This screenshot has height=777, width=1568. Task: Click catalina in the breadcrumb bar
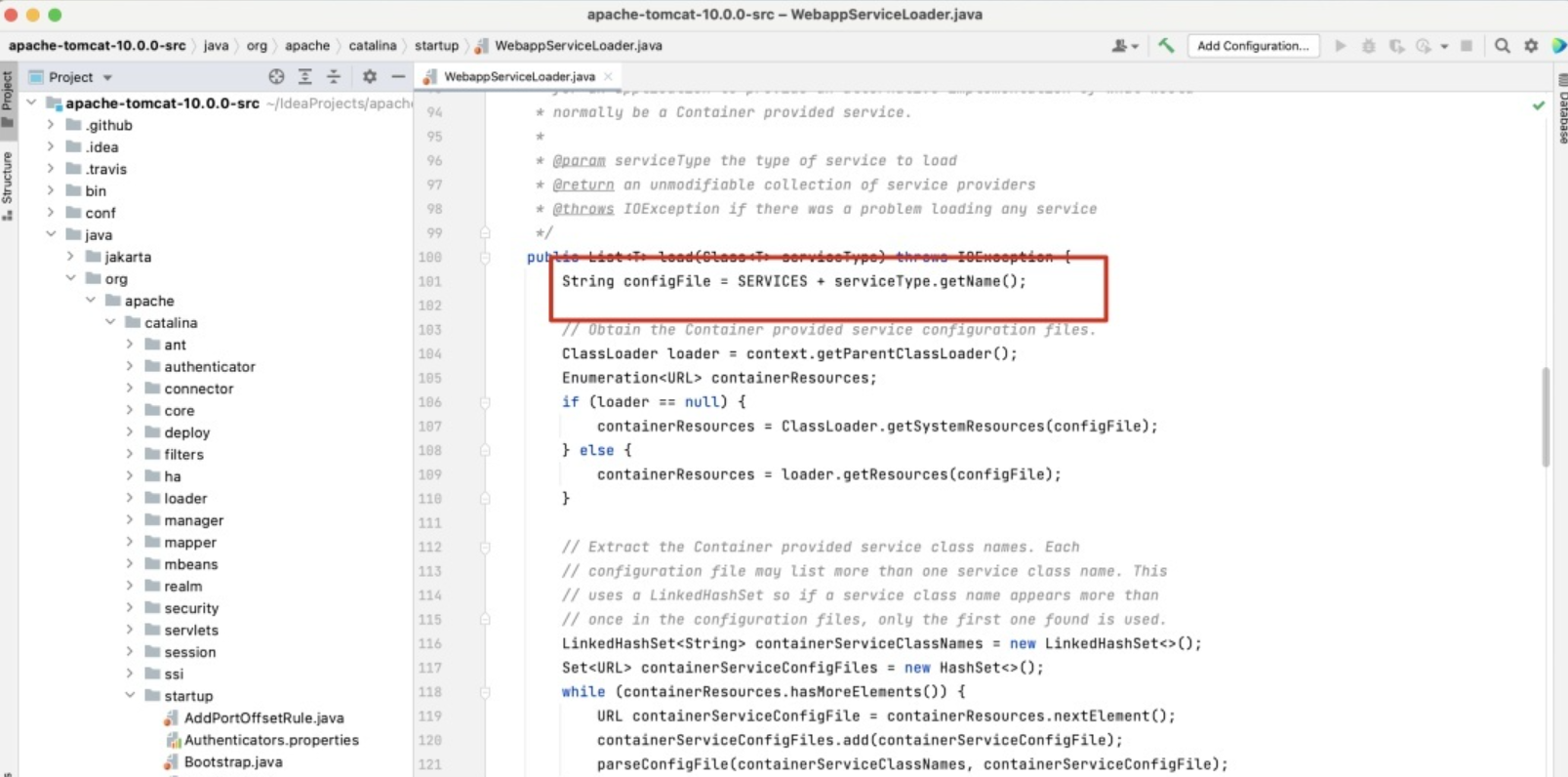click(x=373, y=46)
